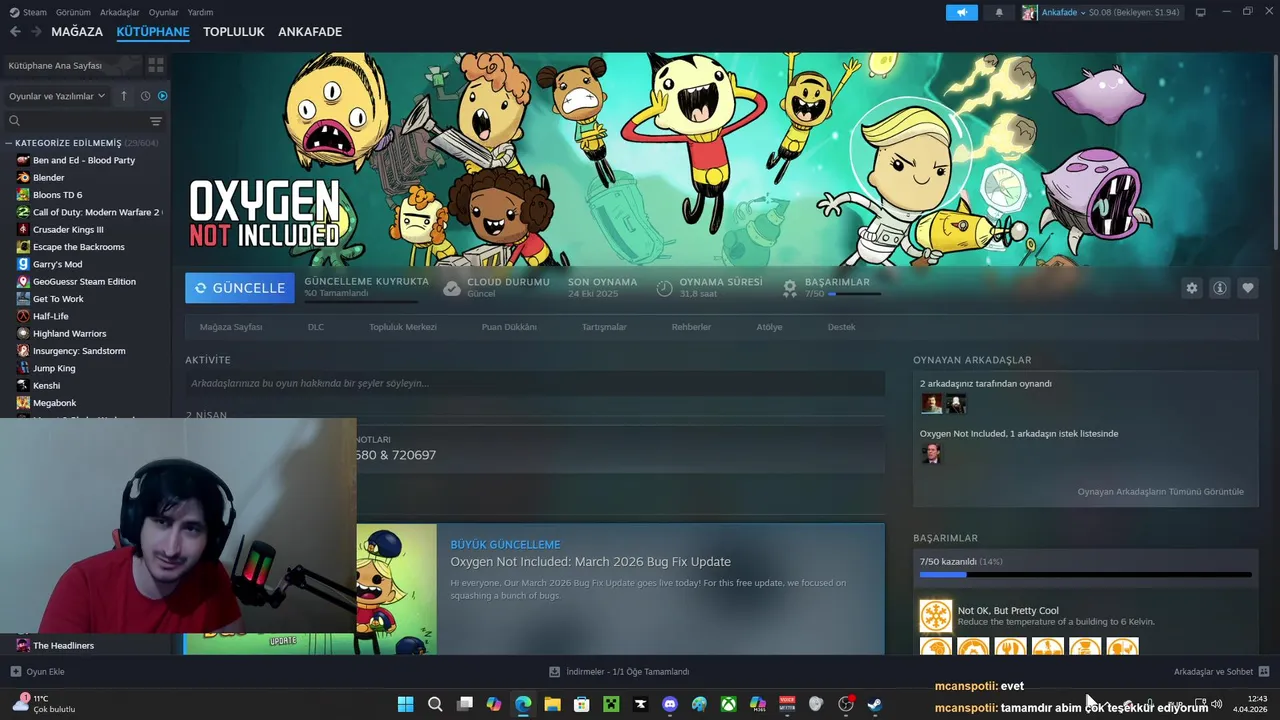This screenshot has width=1280, height=720.
Task: Click the Big Picture mode monitor icon
Action: (x=1201, y=12)
